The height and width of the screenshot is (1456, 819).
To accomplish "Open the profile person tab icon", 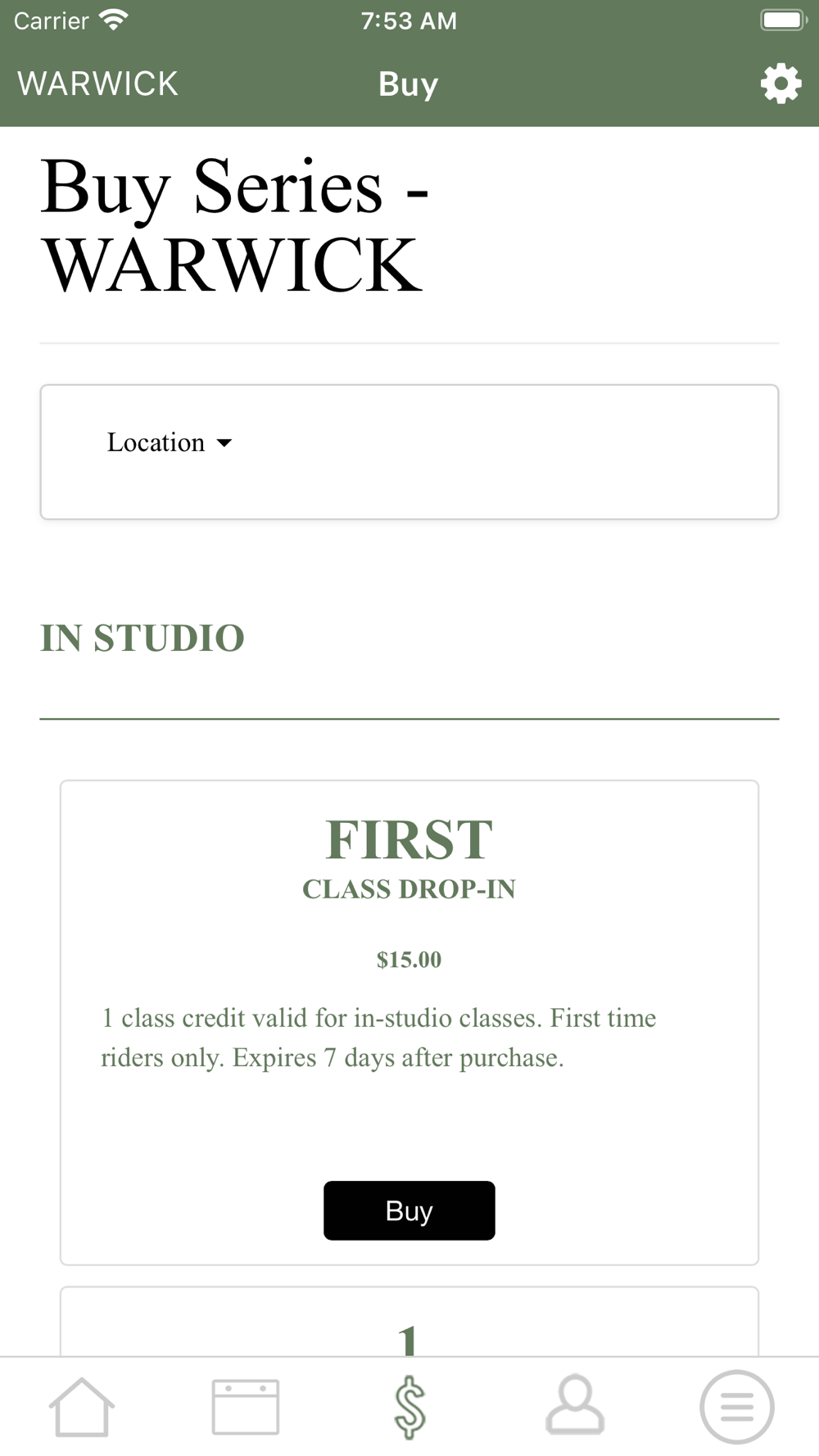I will pos(575,1405).
